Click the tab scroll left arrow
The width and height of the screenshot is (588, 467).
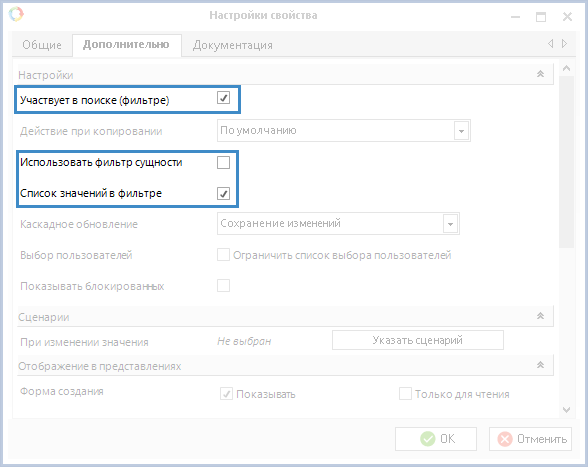pyautogui.click(x=550, y=44)
